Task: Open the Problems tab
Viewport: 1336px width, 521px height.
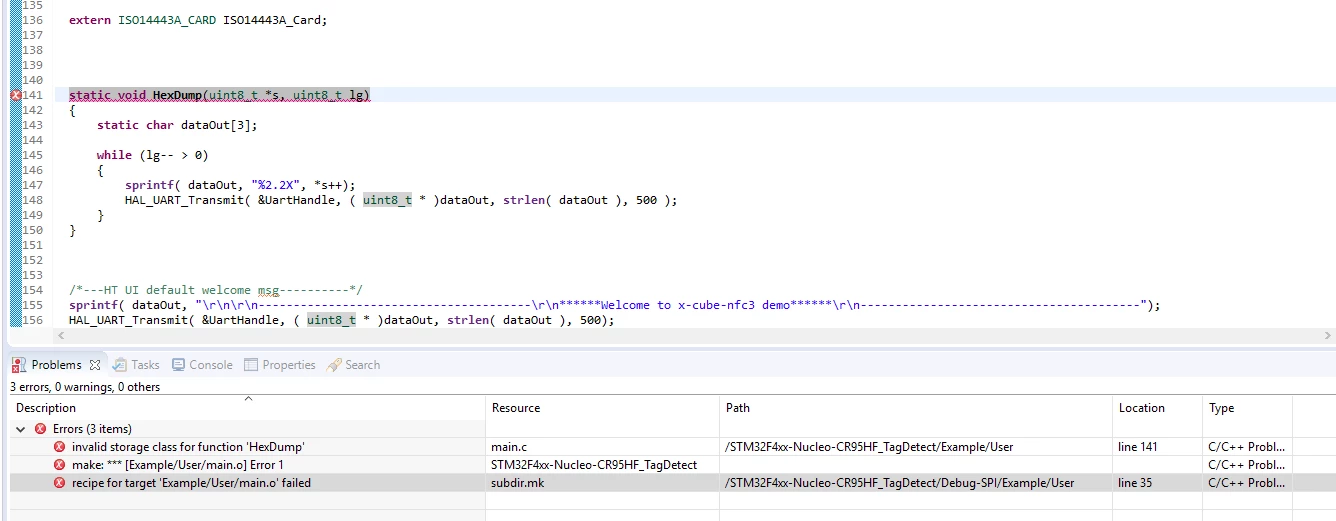Action: pyautogui.click(x=58, y=365)
